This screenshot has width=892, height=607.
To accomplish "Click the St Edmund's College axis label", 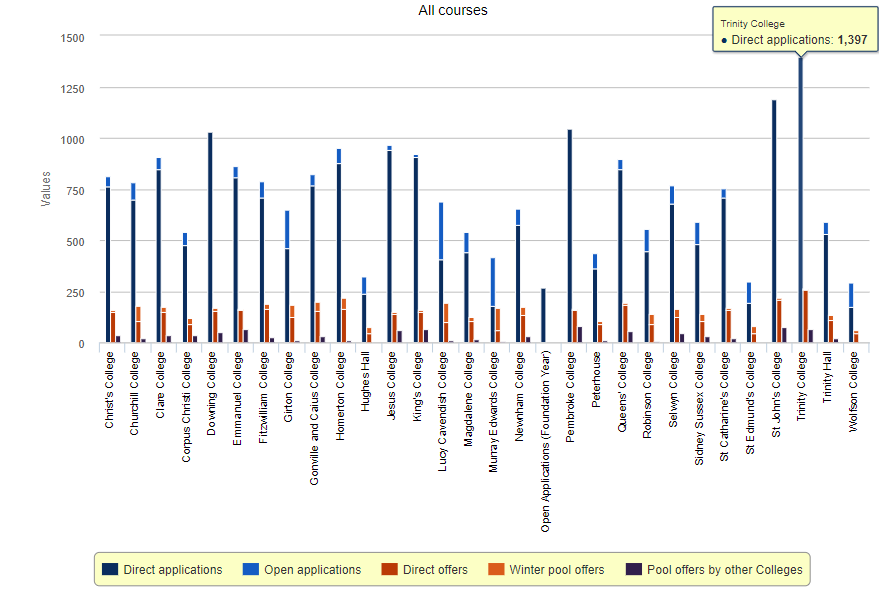I will click(751, 403).
